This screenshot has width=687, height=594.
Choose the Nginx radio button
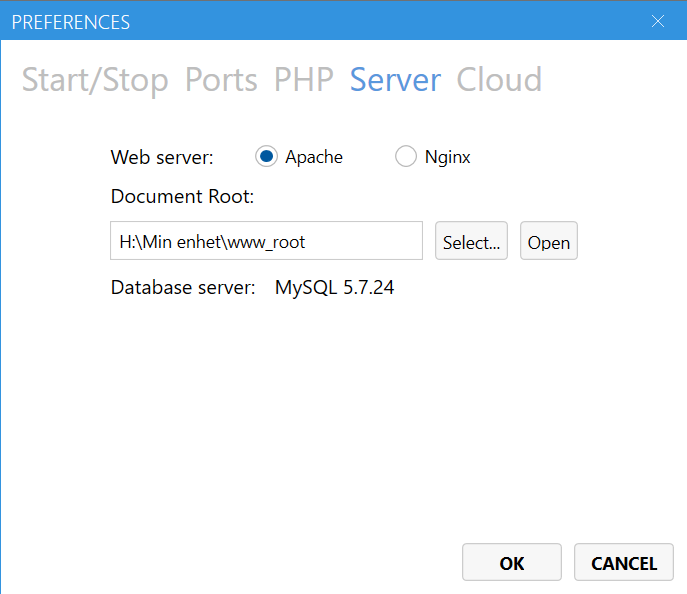[x=406, y=157]
